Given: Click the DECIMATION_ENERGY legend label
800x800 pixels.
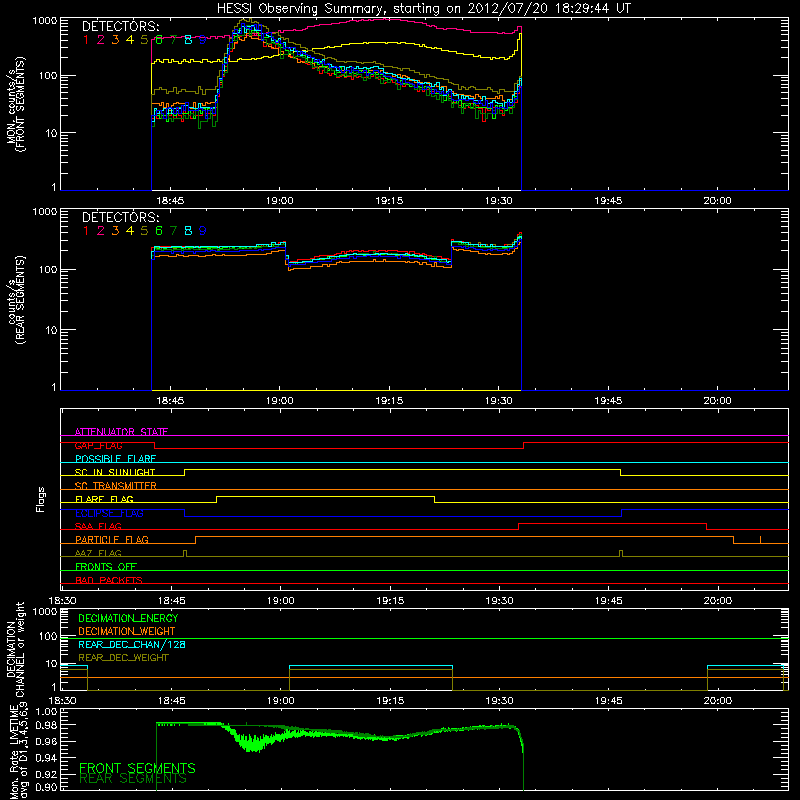Looking at the screenshot, I should [128, 618].
